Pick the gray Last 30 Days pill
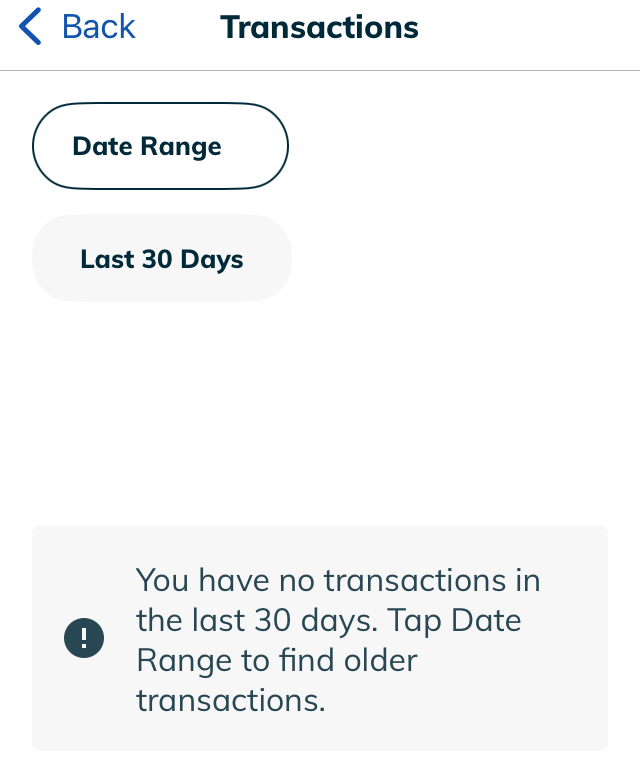 pos(162,259)
